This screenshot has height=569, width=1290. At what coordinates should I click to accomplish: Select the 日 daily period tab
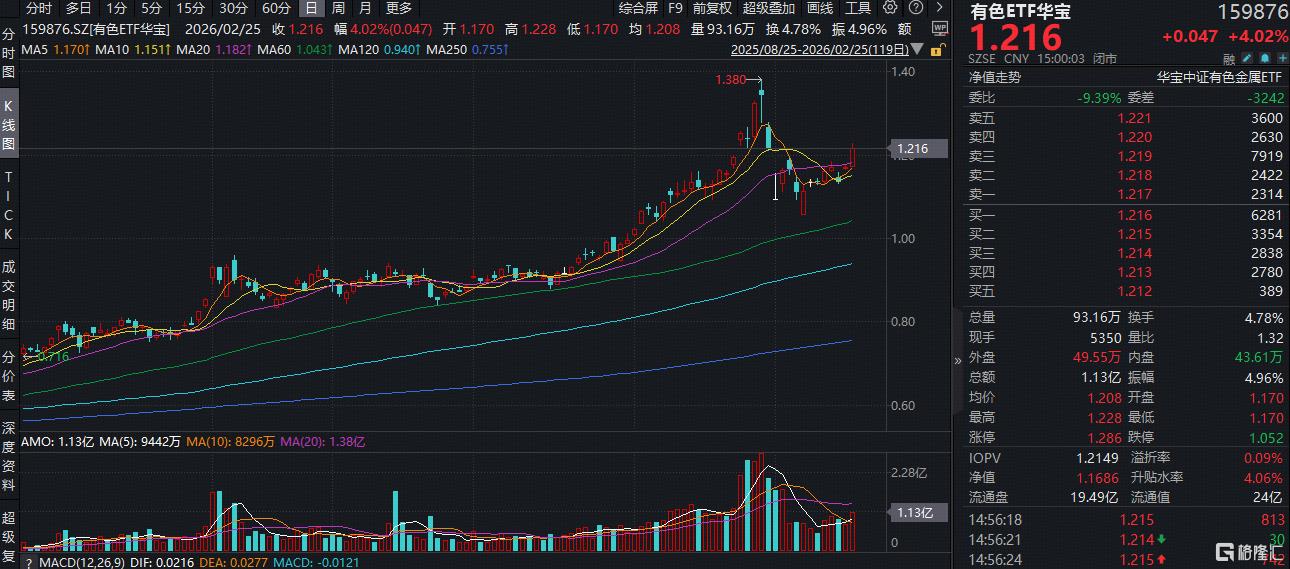pos(311,8)
